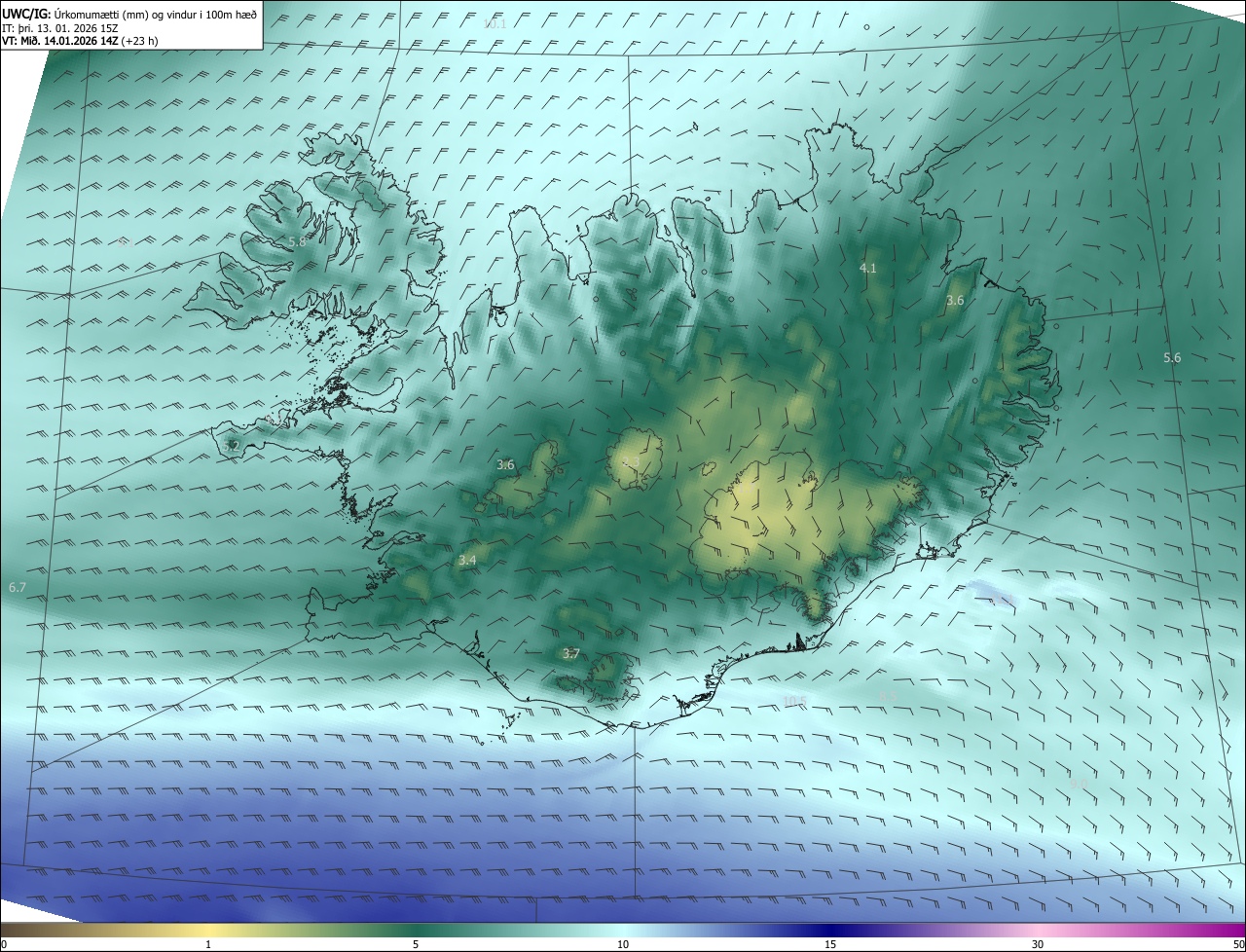Click the color scale label '15'
1246x952 pixels.
[x=830, y=944]
